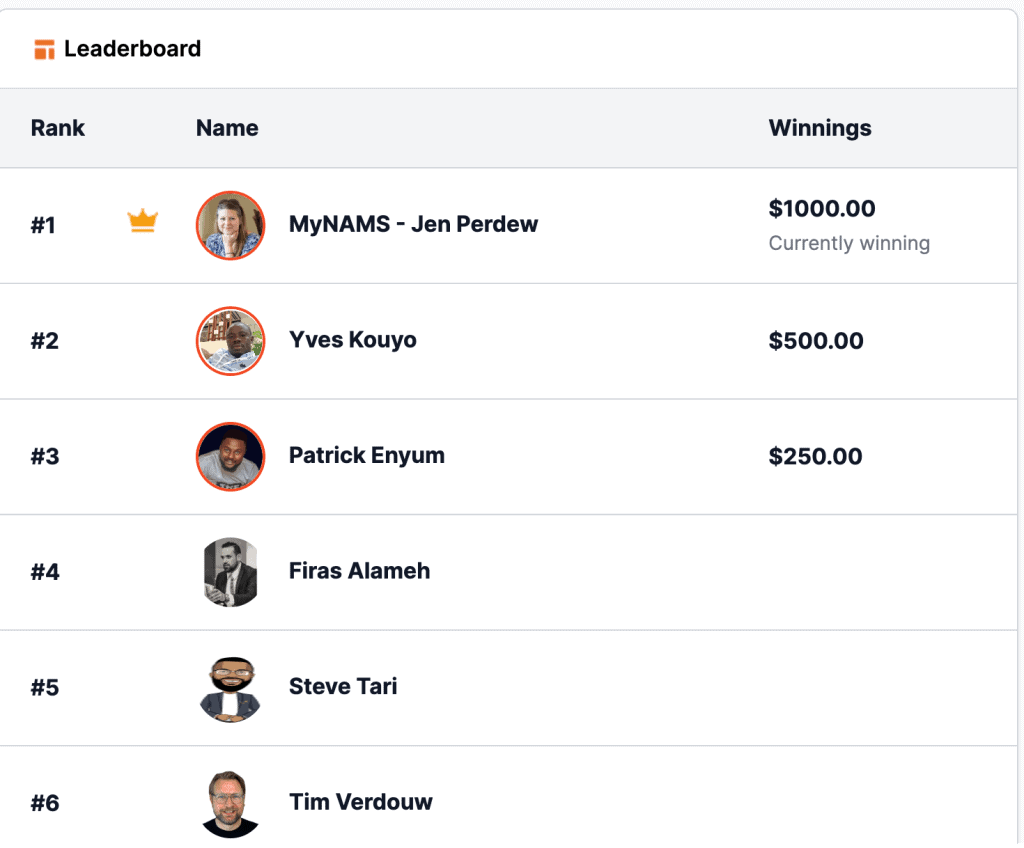Click the Rank column header
Image resolution: width=1024 pixels, height=848 pixels.
click(x=57, y=128)
